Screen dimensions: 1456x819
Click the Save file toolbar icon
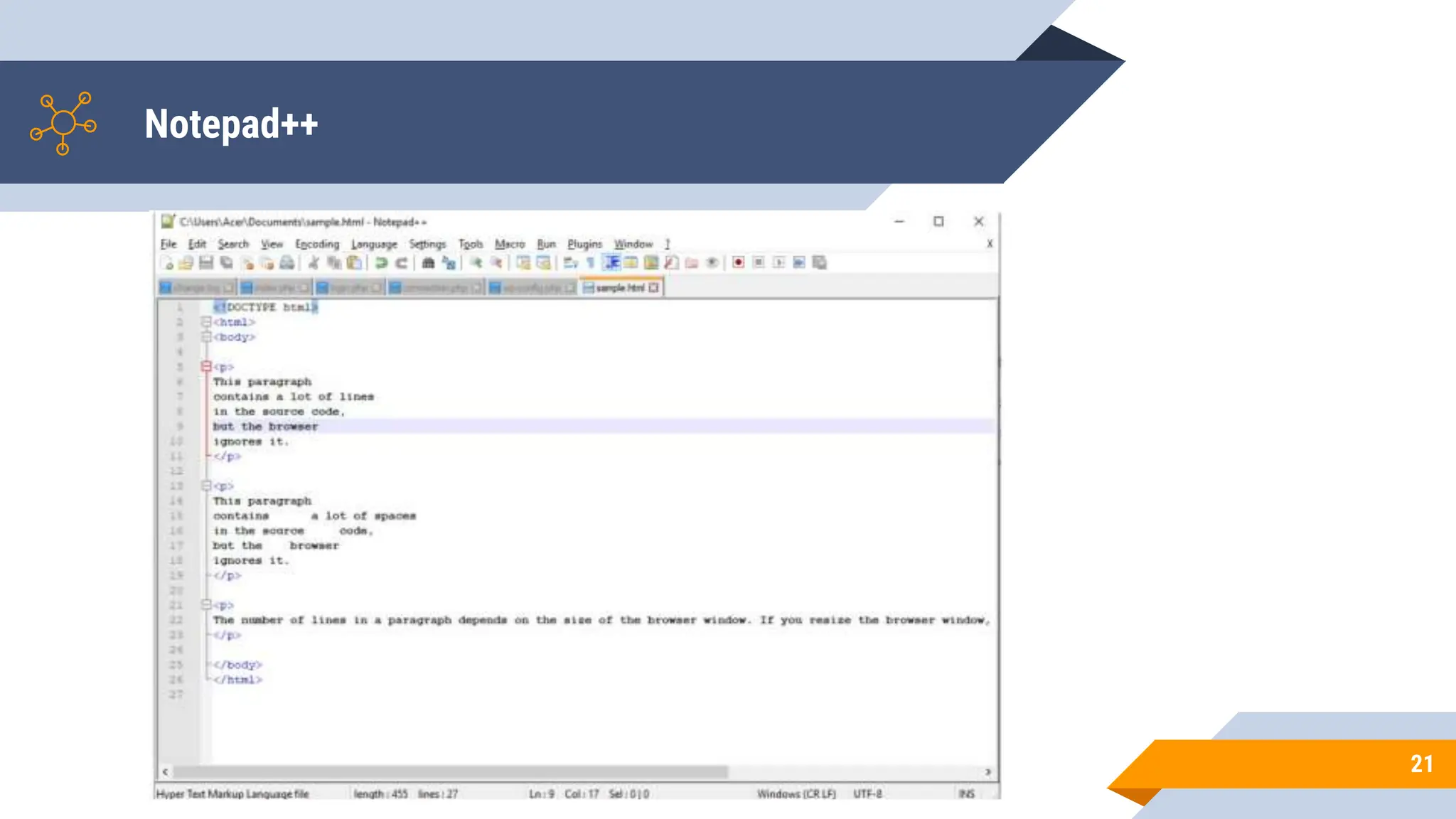click(206, 263)
